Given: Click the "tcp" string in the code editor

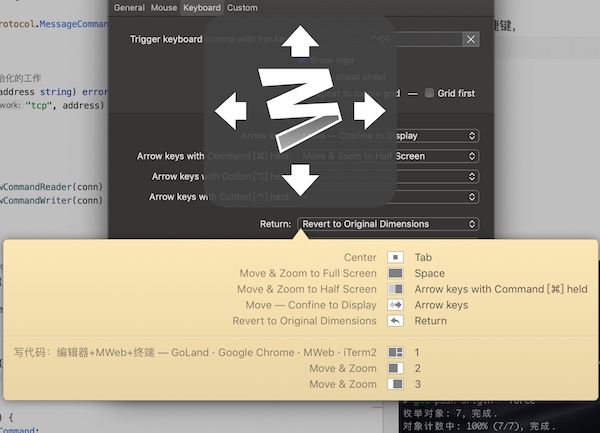Looking at the screenshot, I should point(39,105).
